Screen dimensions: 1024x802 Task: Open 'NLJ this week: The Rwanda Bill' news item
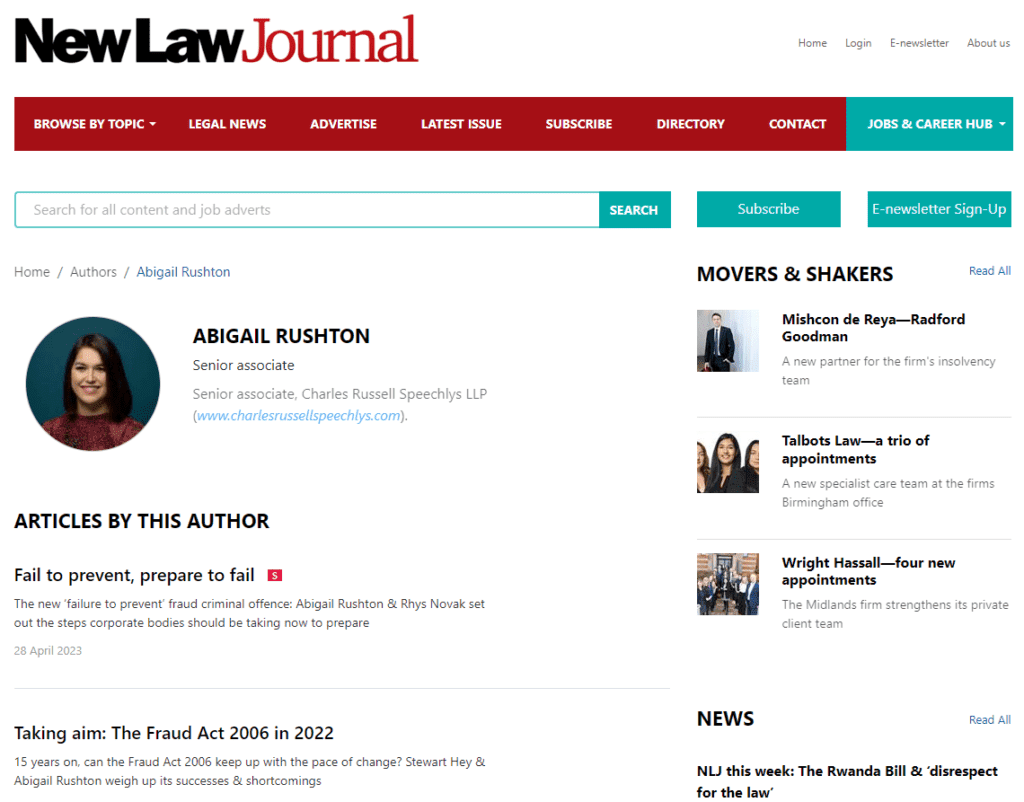[847, 781]
